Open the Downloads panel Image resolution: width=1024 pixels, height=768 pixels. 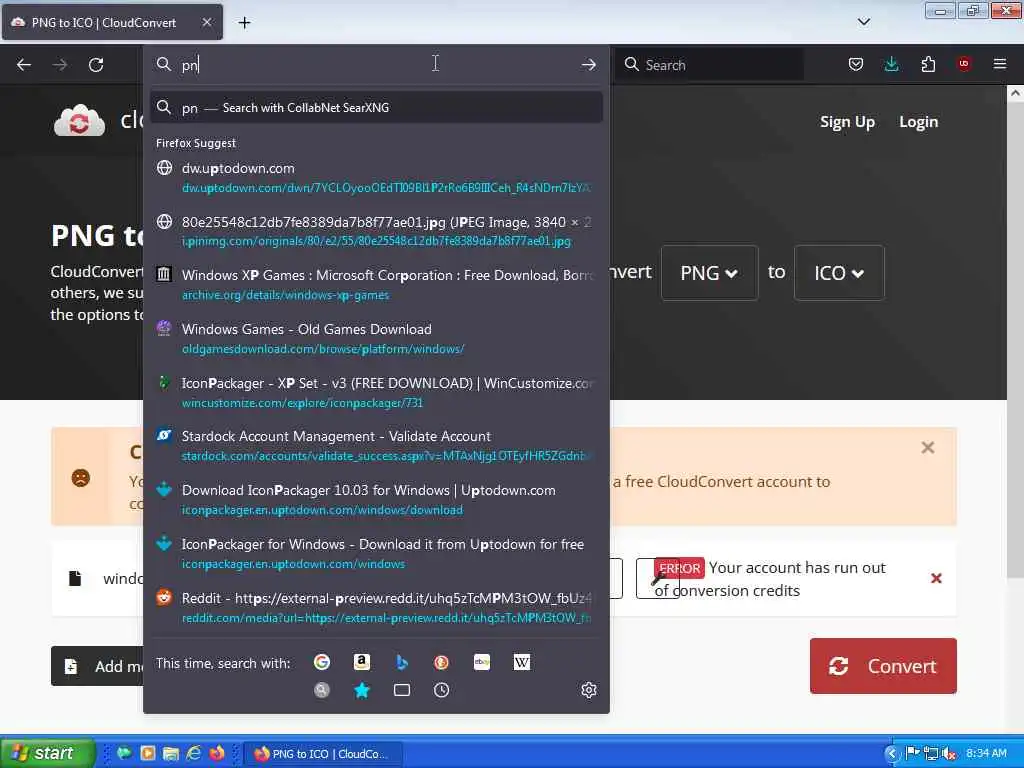coord(891,64)
